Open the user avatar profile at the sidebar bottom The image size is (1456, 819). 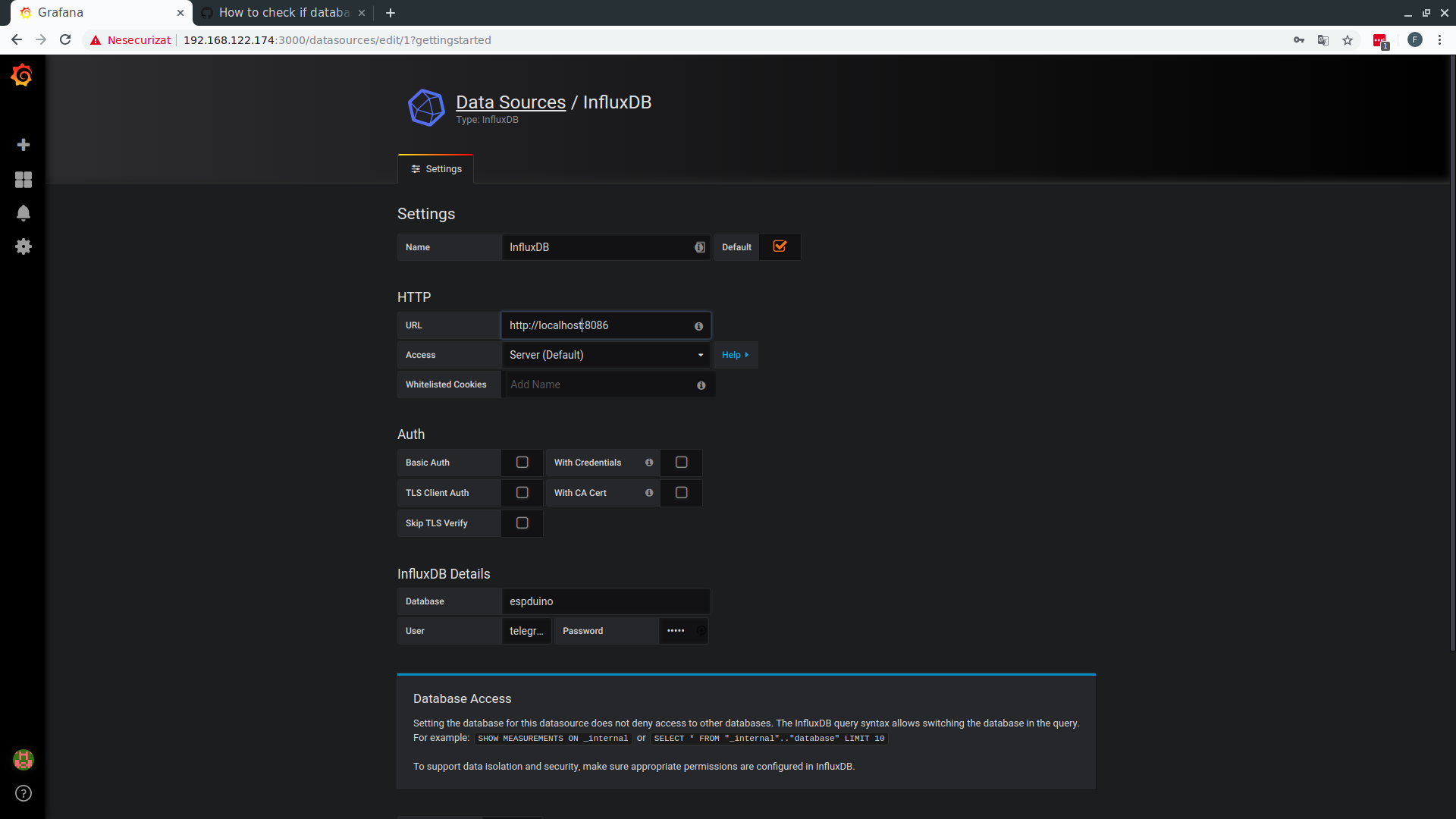[24, 760]
